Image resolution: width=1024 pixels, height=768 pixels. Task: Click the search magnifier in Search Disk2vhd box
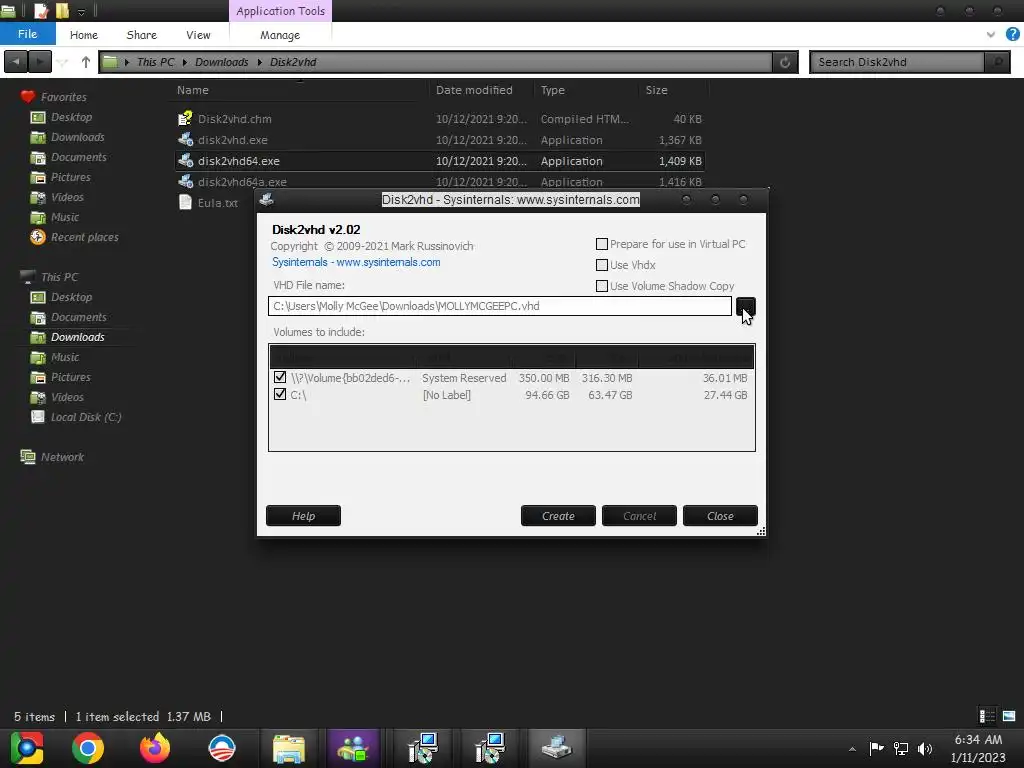click(997, 62)
